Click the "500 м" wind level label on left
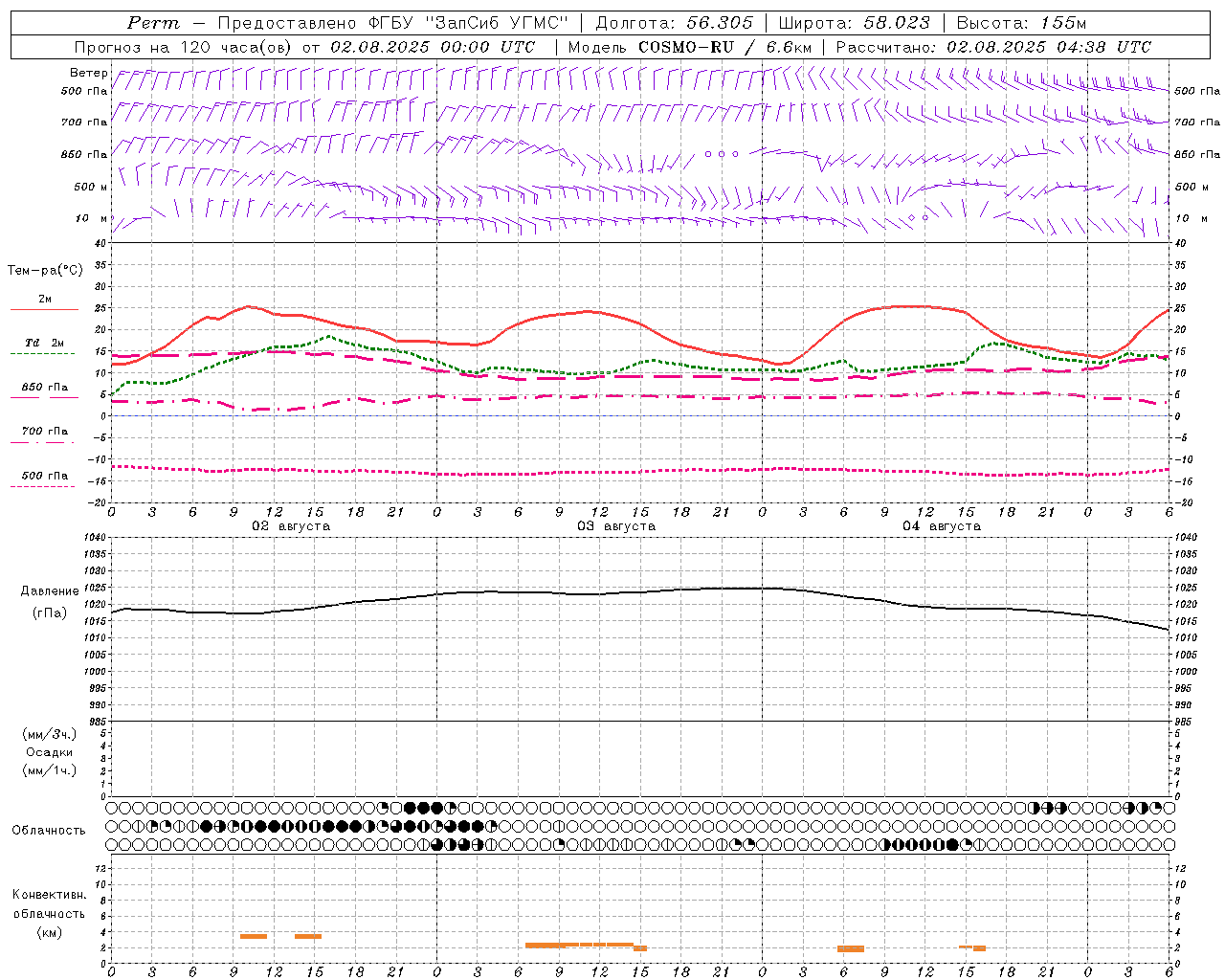Viewport: 1225px width, 980px height. 91,187
